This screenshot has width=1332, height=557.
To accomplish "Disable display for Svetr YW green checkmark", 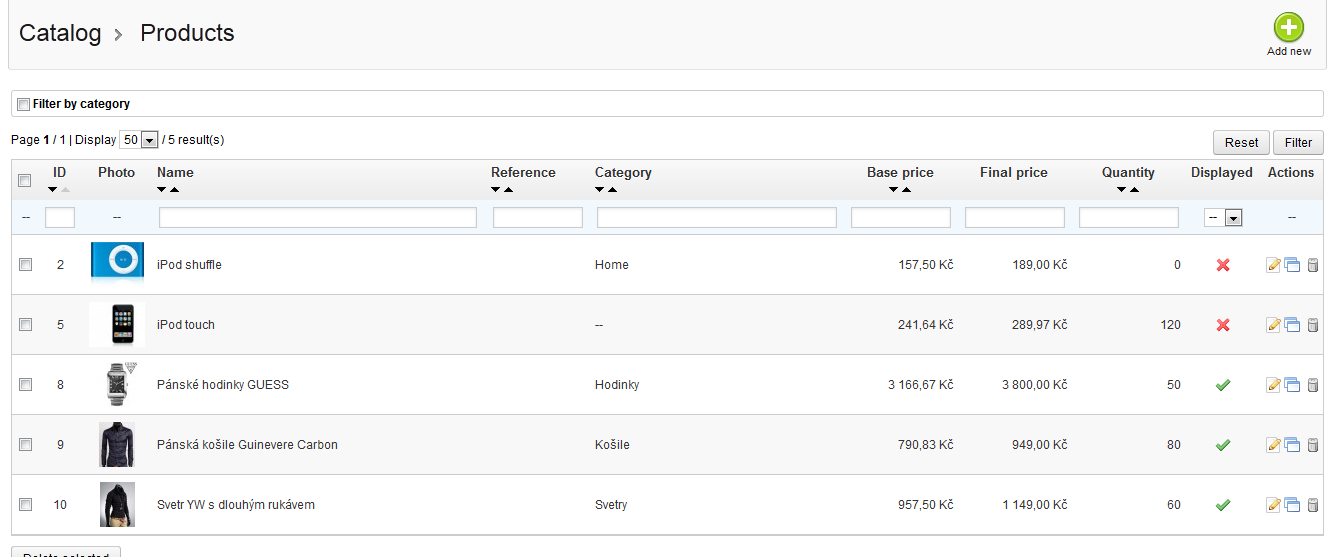I will coord(1222,505).
